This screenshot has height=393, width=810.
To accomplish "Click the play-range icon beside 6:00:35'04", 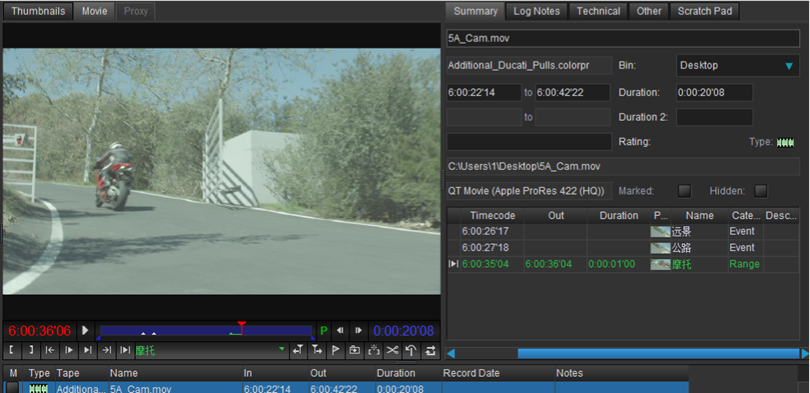I will point(454,264).
